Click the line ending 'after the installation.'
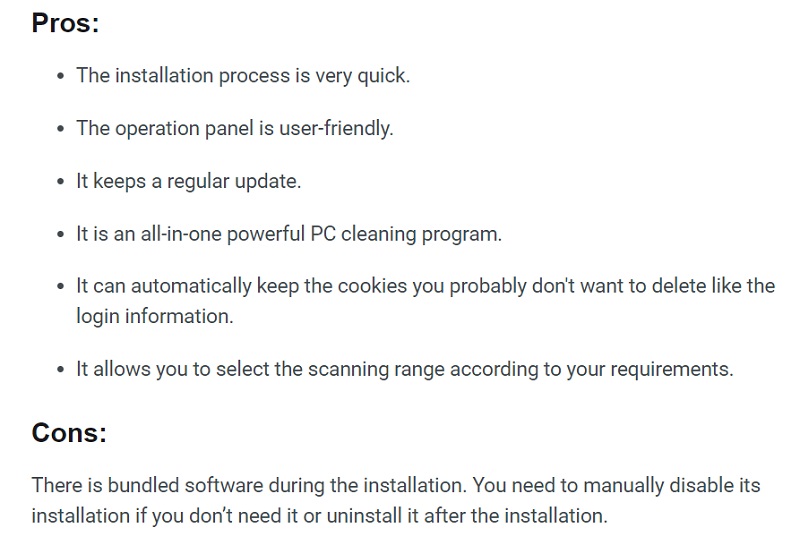The height and width of the screenshot is (545, 800). click(318, 516)
